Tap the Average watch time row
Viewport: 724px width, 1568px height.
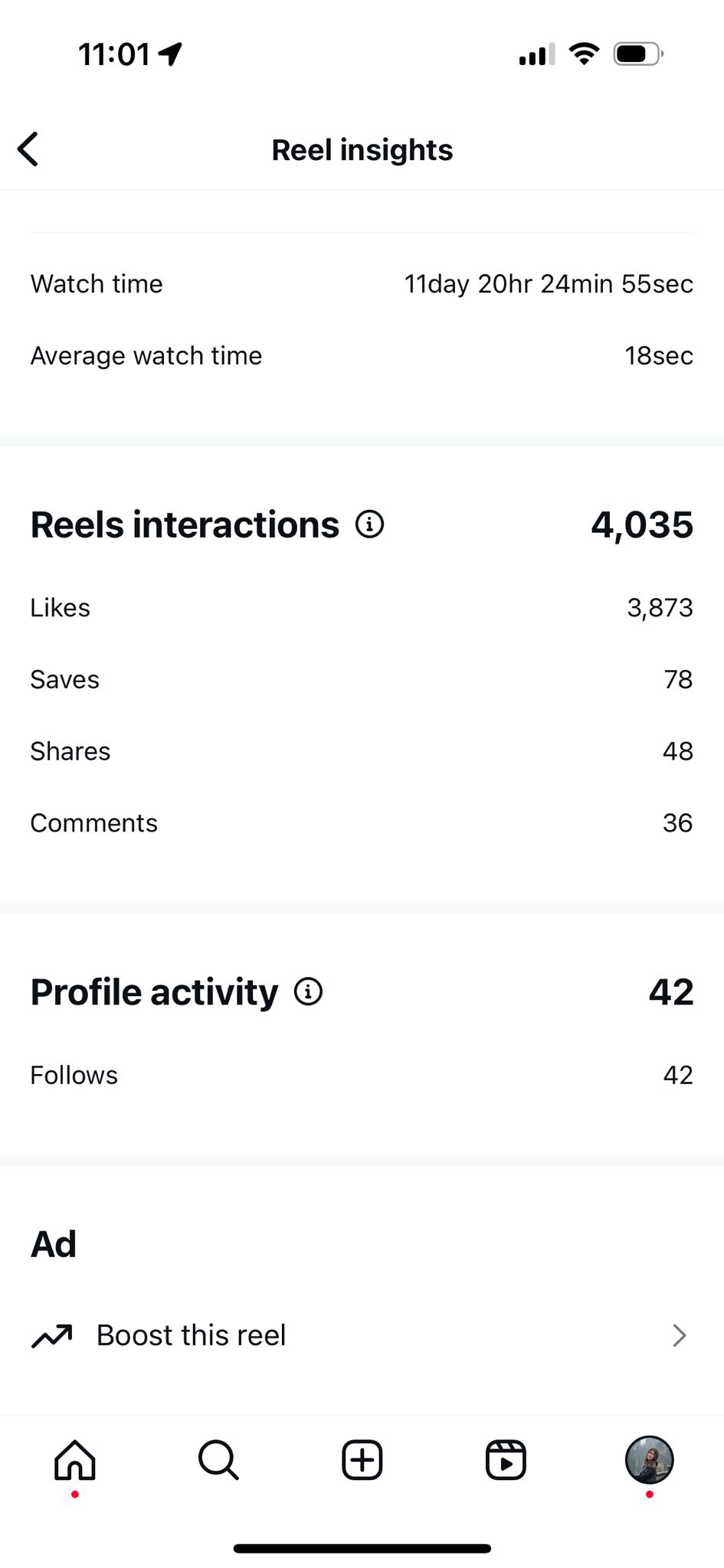362,356
